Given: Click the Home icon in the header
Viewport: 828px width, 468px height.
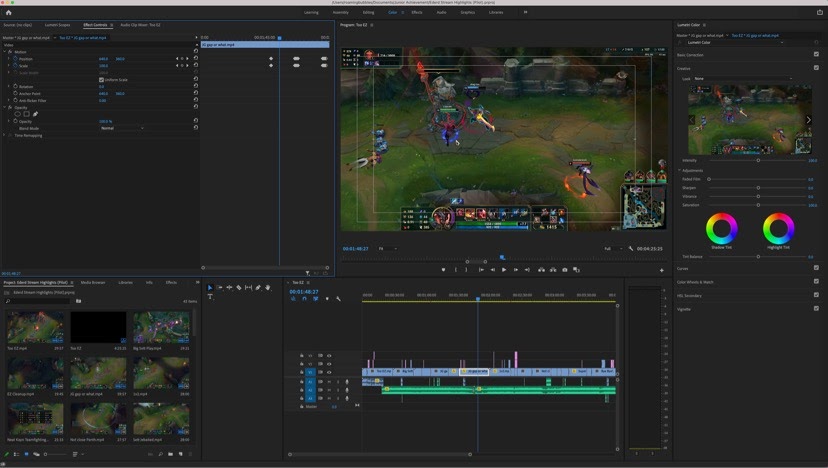Looking at the screenshot, I should 8,12.
